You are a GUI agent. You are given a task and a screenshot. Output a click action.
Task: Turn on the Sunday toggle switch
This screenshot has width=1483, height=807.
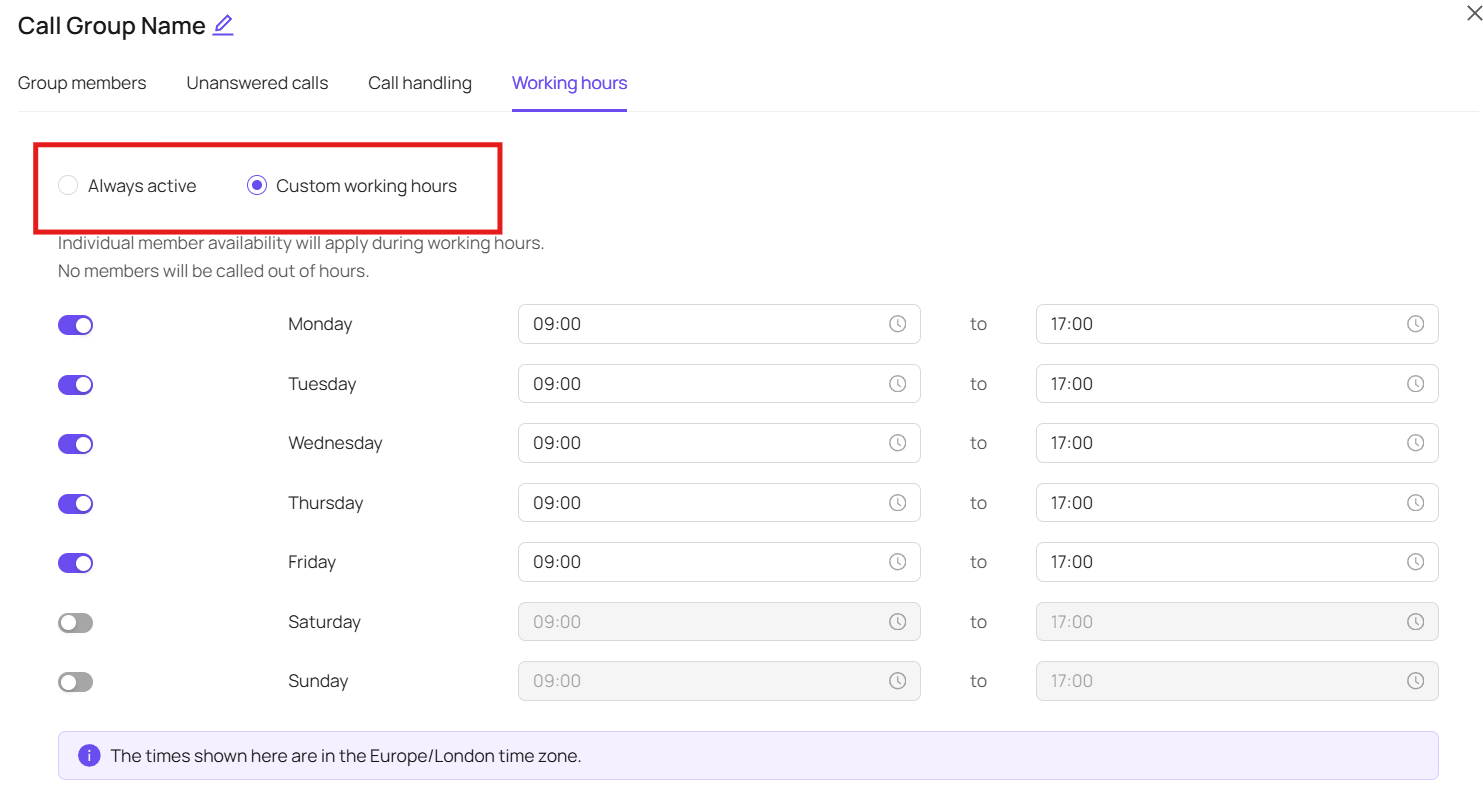tap(75, 682)
